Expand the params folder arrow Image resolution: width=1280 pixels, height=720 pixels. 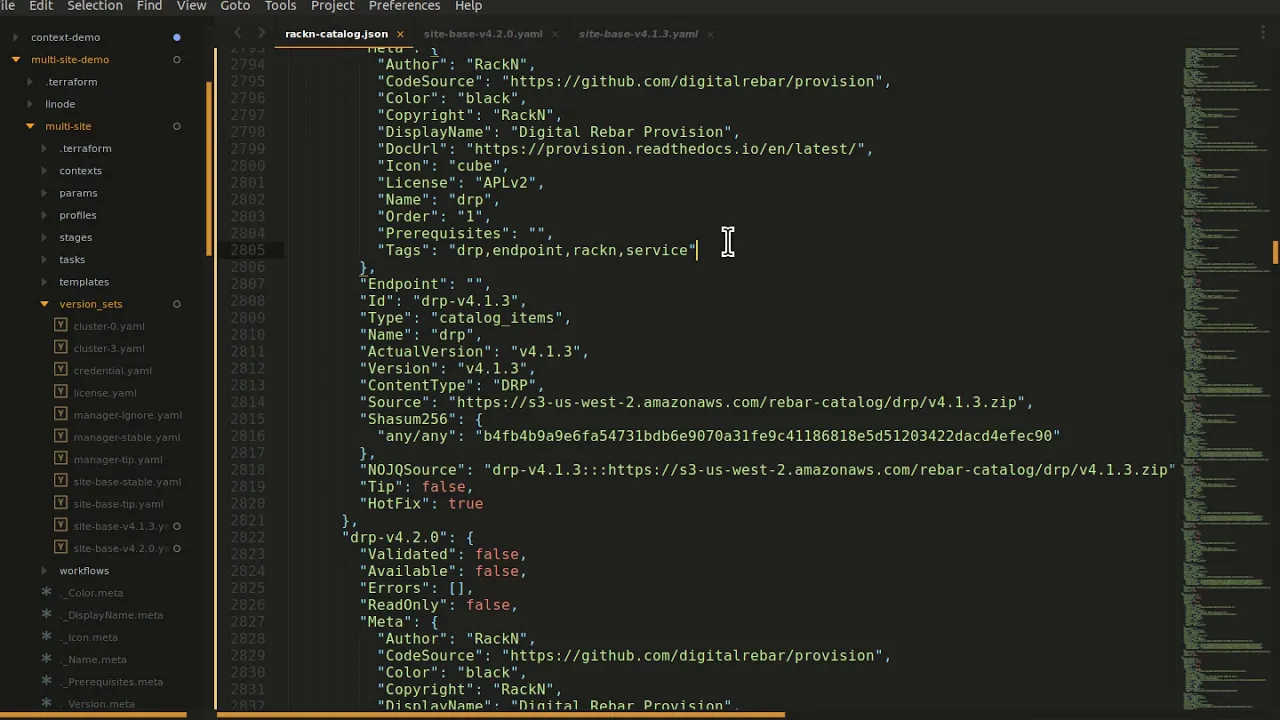(44, 193)
